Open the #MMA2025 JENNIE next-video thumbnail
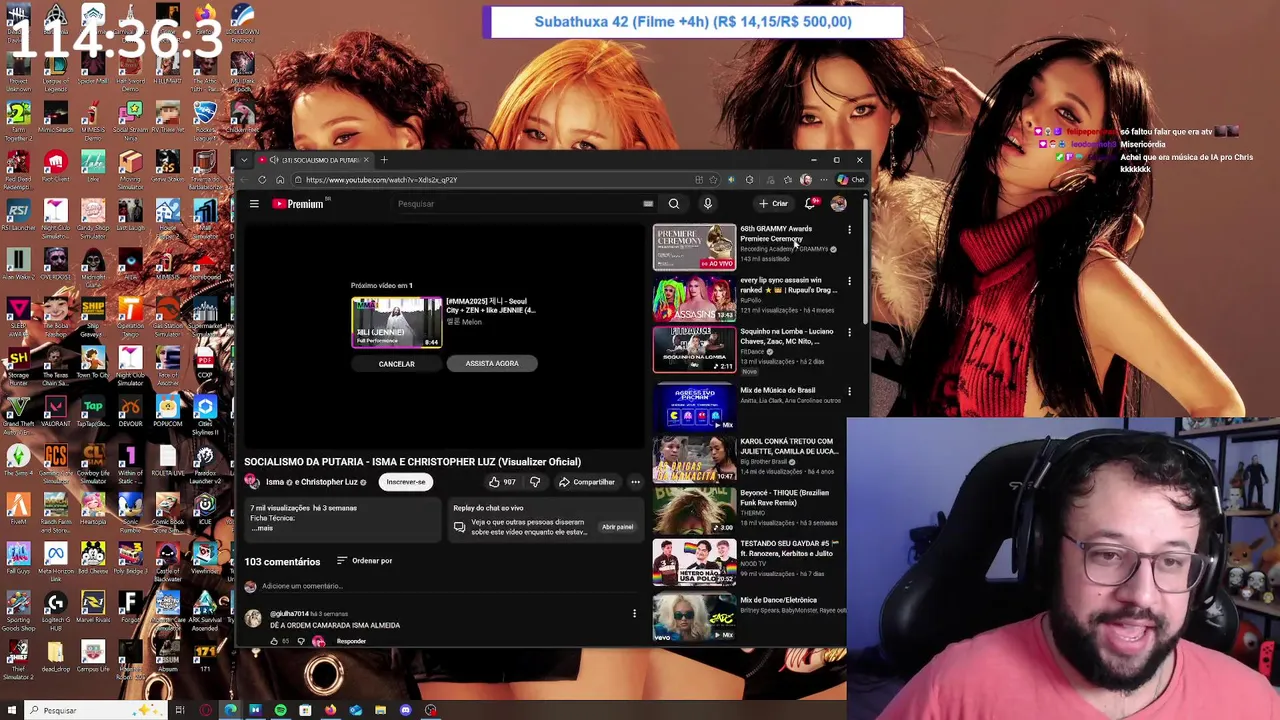 pos(396,322)
